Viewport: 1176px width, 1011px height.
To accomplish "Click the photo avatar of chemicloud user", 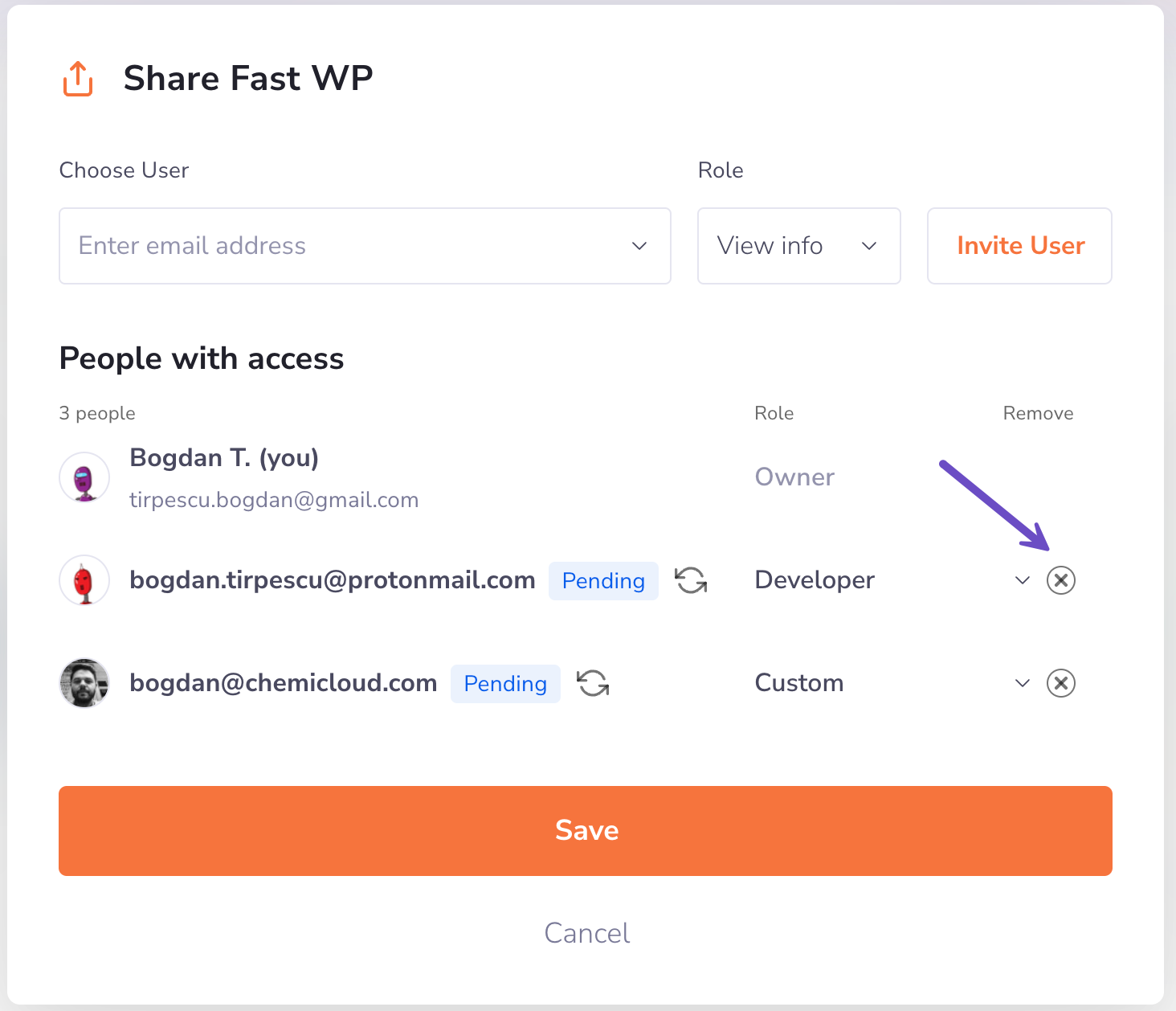I will [x=84, y=683].
